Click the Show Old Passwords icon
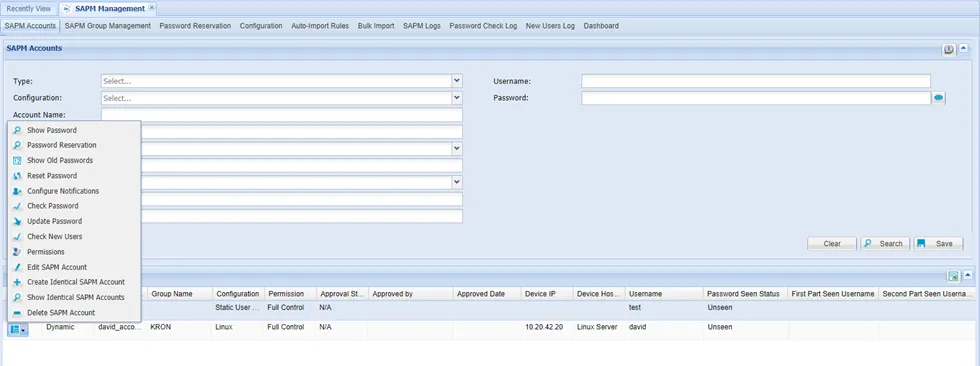 coord(18,161)
